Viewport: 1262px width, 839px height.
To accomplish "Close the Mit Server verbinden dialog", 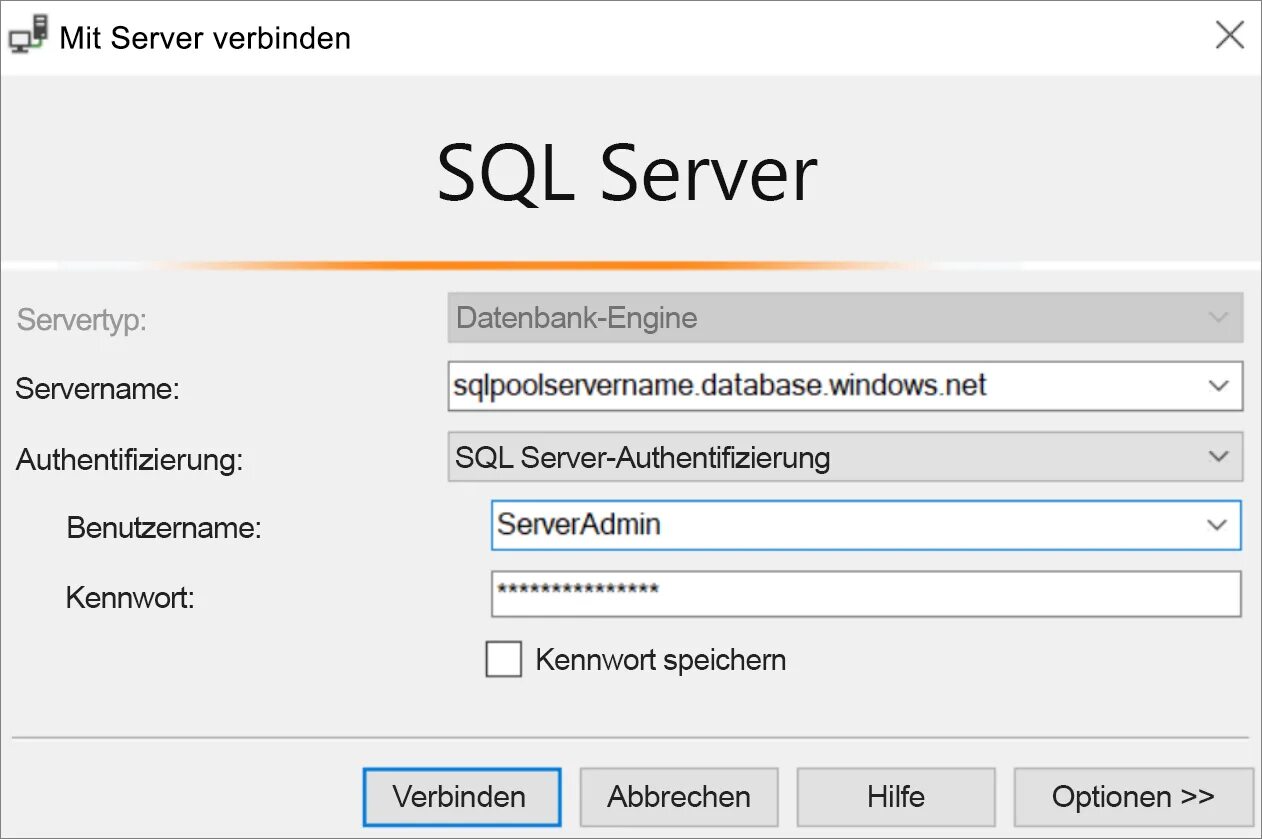I will [x=1229, y=36].
